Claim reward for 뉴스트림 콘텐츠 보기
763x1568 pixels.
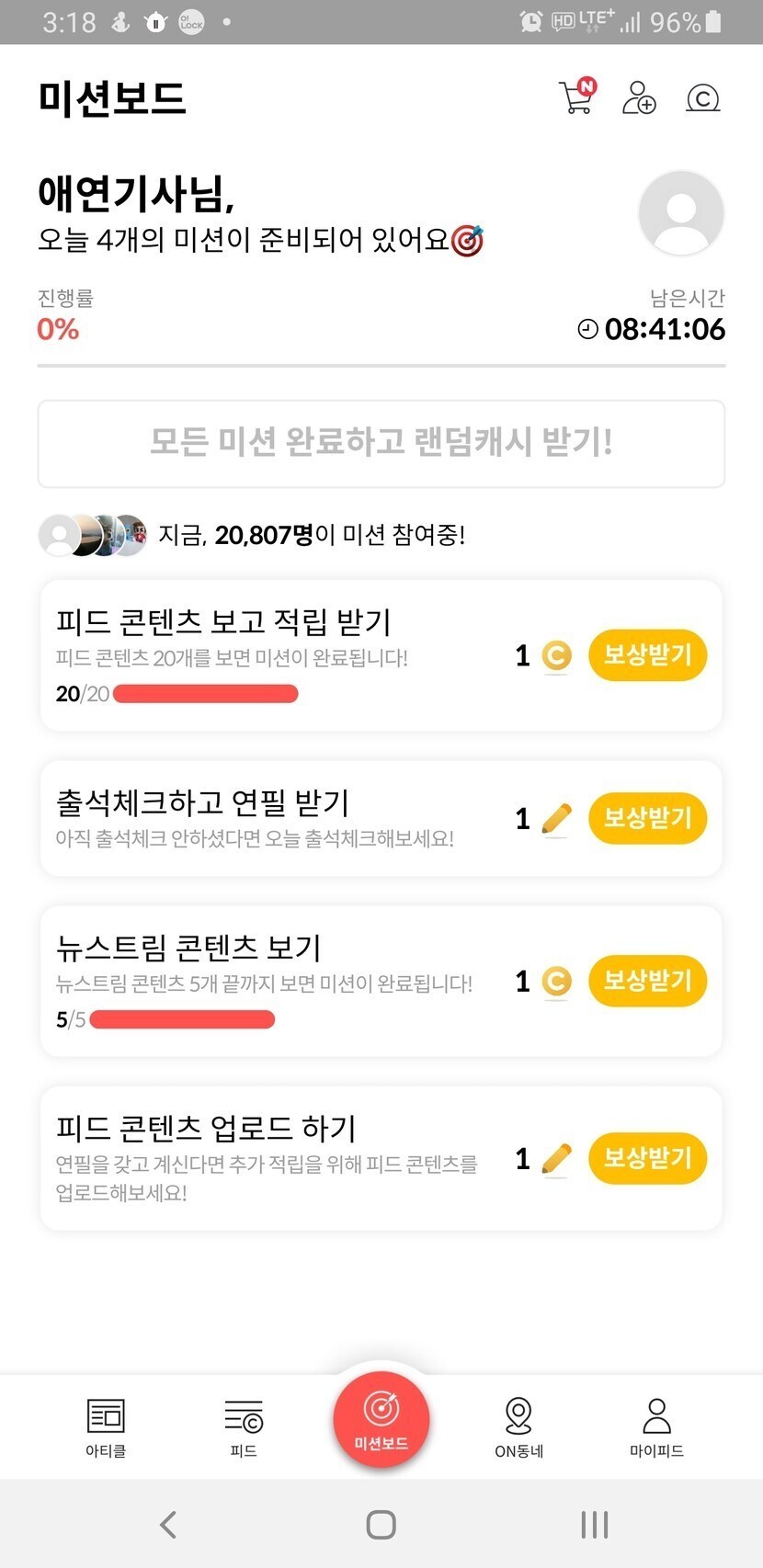(647, 981)
